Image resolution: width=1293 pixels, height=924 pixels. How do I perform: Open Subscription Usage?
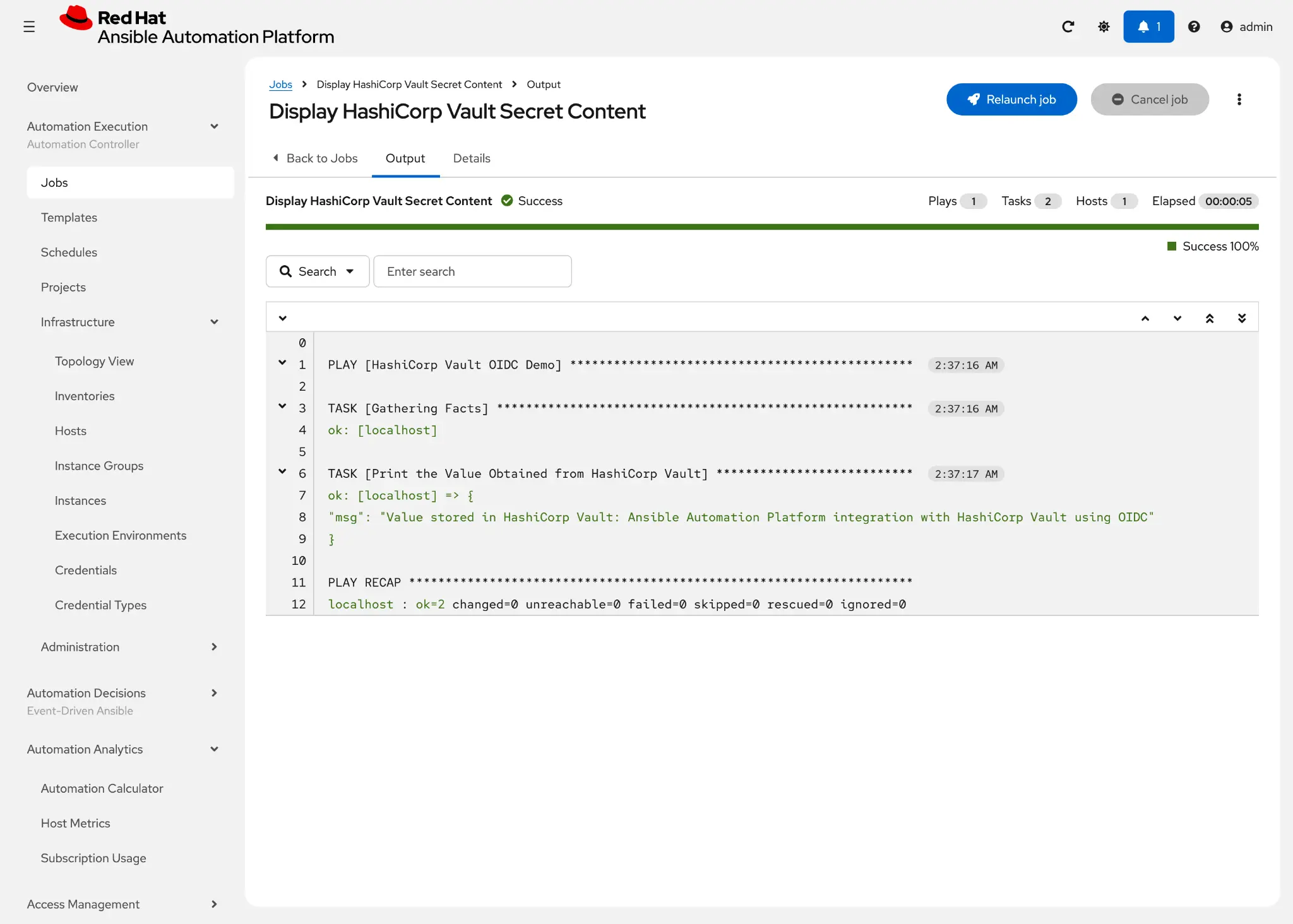point(93,858)
